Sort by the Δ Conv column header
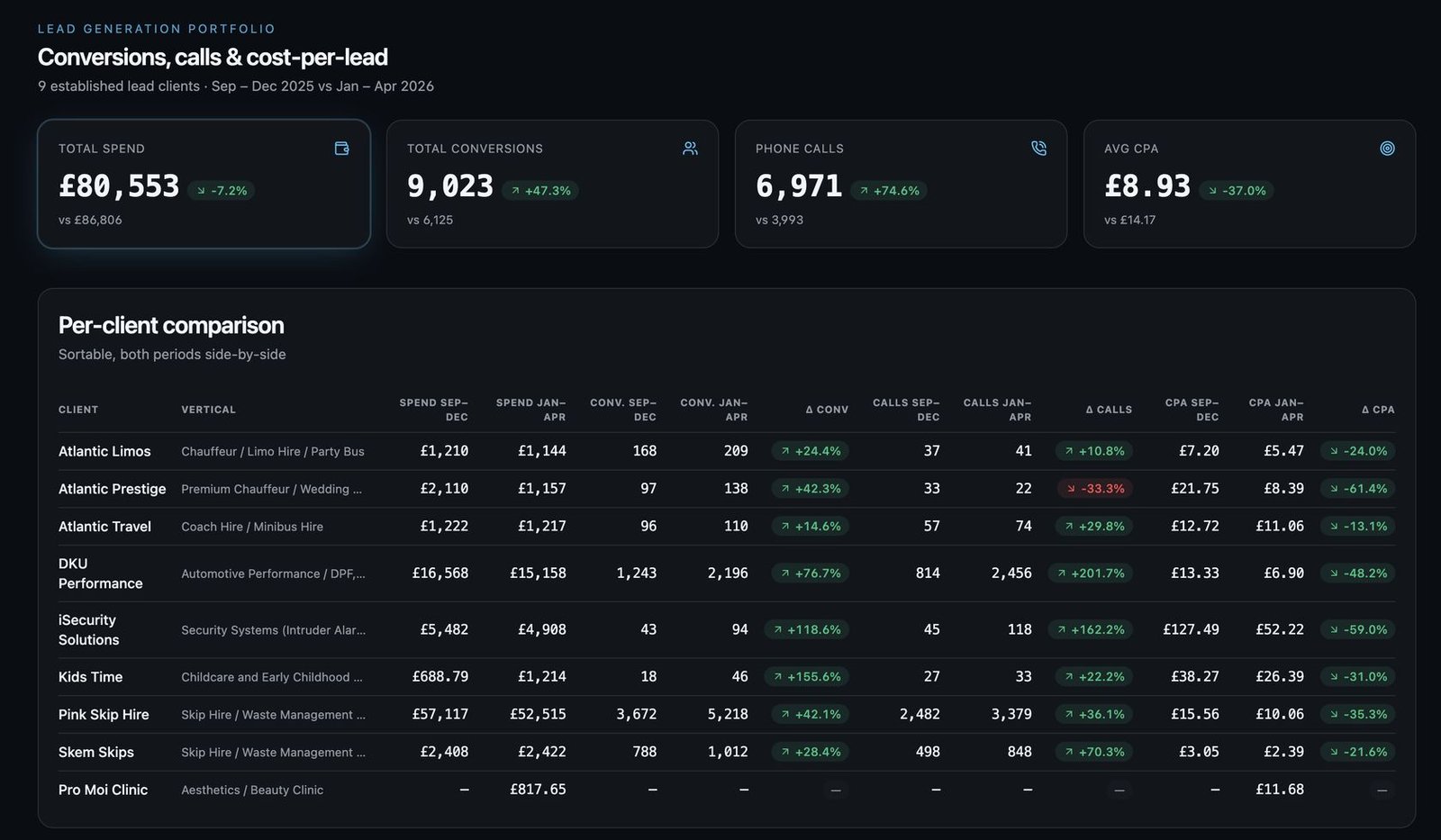Image resolution: width=1441 pixels, height=840 pixels. coord(827,410)
